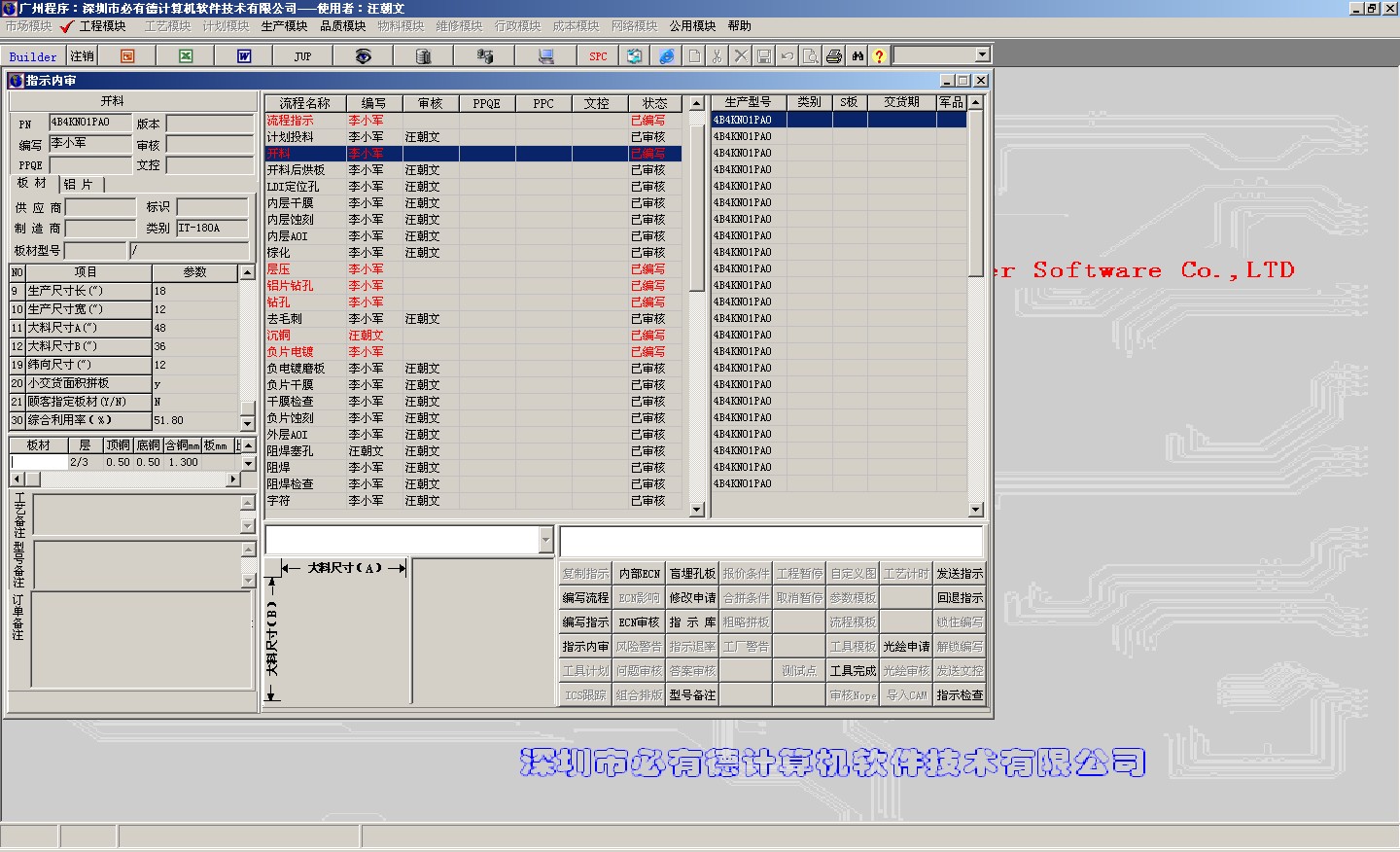The width and height of the screenshot is (1400, 852).
Task: Open the 公用模块 menu
Action: point(692,26)
